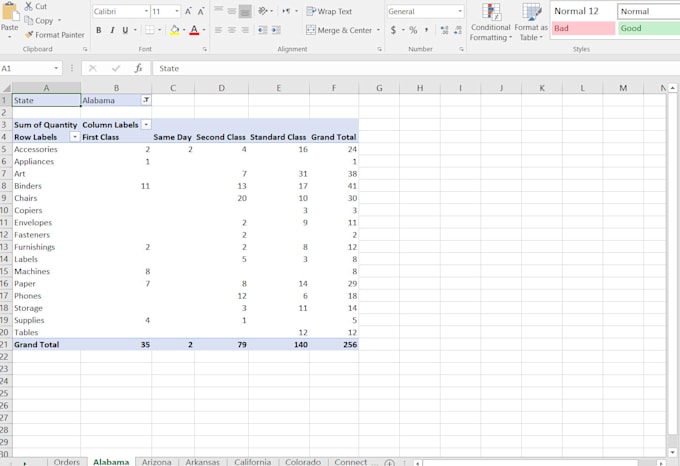This screenshot has width=680, height=466.
Task: Open the font color dropdown arrow
Action: pos(204,30)
